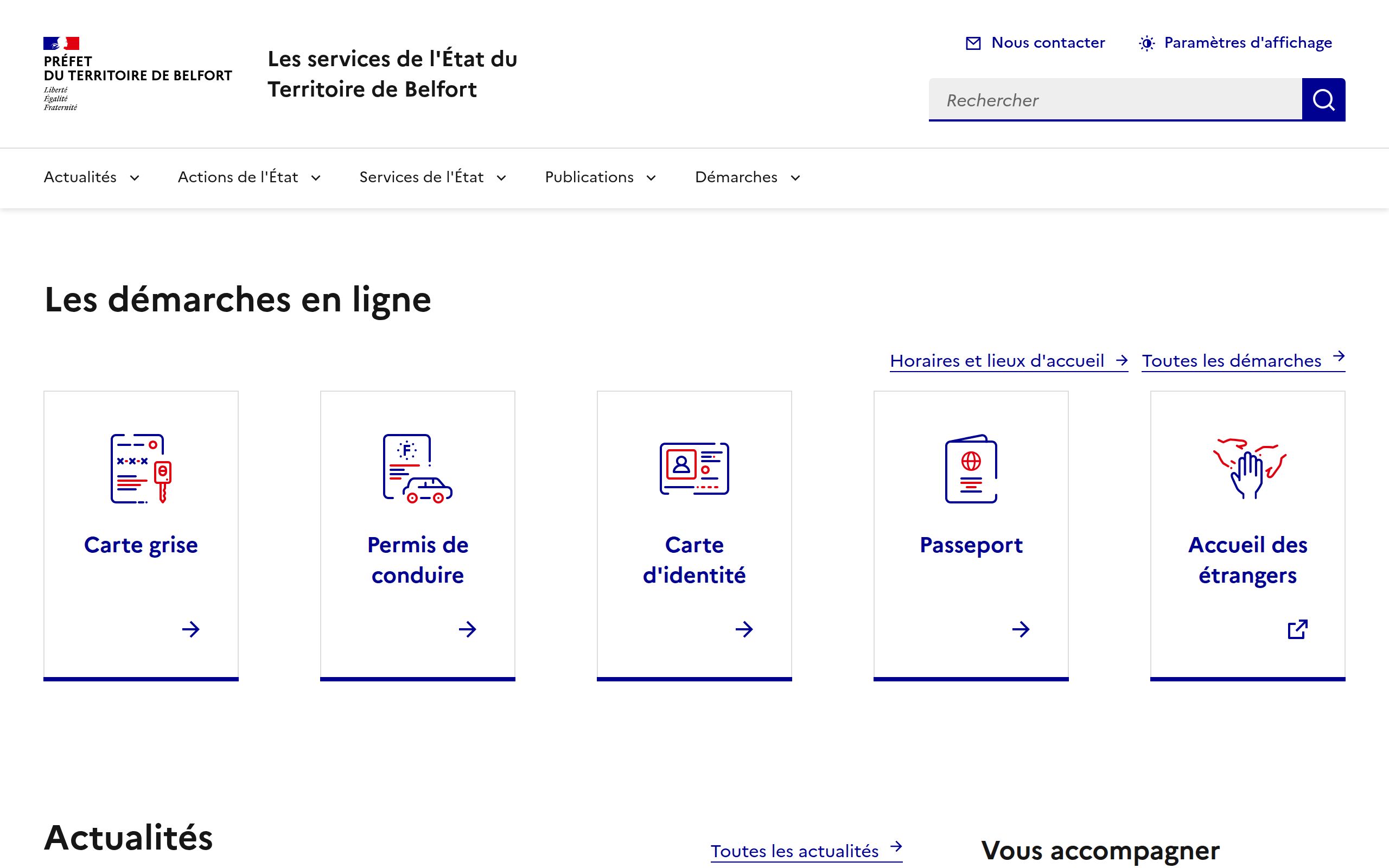Select the Accueil des étrangers title link
The height and width of the screenshot is (868, 1389).
coord(1248,560)
